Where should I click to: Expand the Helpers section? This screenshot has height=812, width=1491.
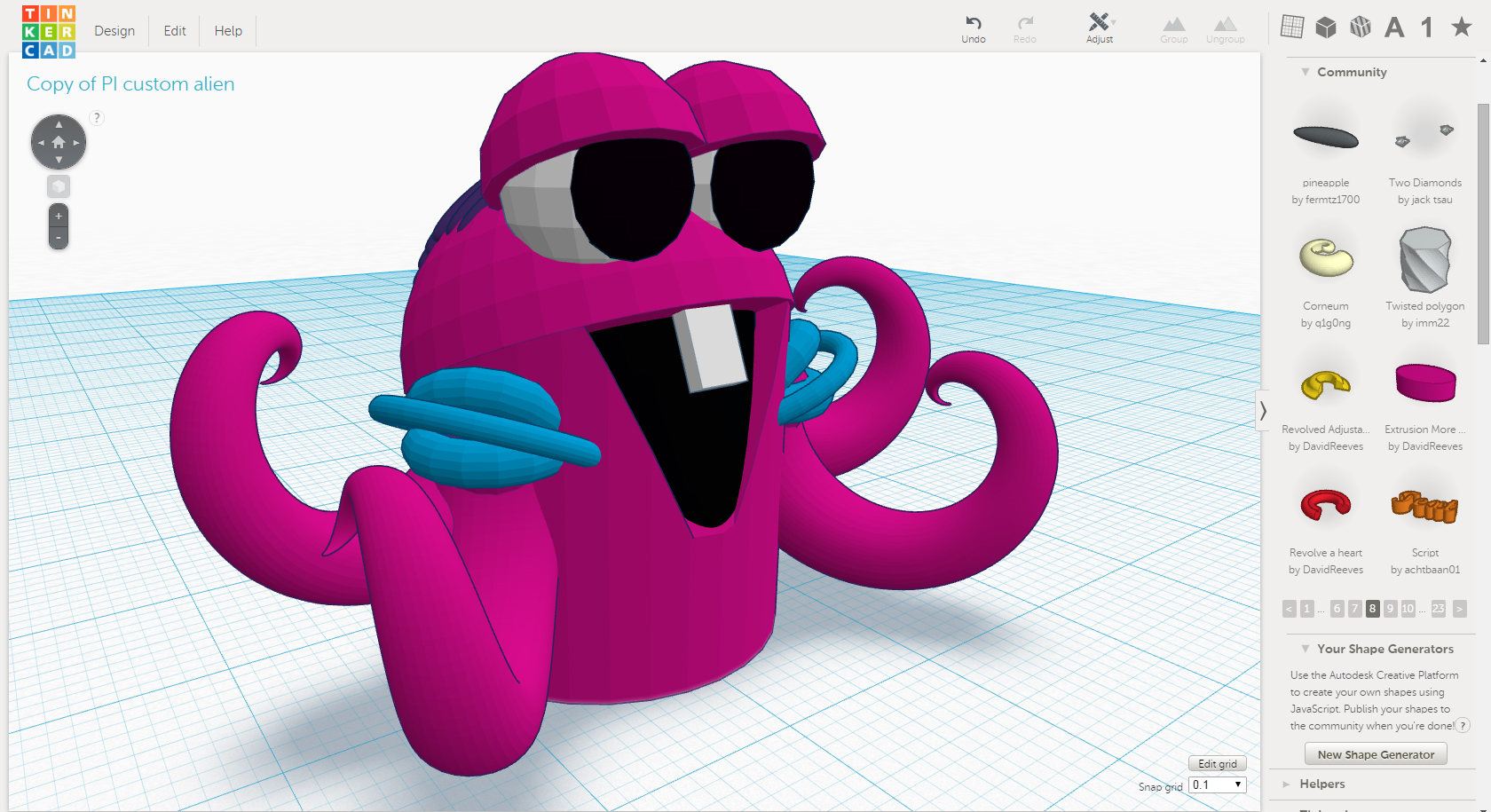pyautogui.click(x=1286, y=784)
